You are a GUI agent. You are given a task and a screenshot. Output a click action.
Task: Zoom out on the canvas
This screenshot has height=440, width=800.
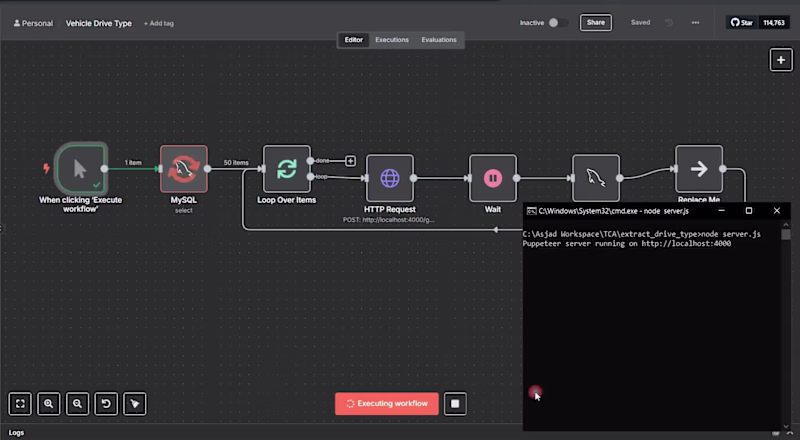(x=77, y=404)
